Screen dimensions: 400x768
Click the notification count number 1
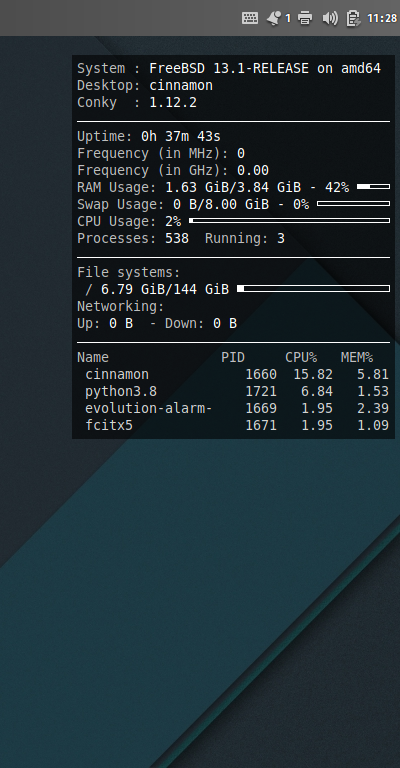[288, 19]
